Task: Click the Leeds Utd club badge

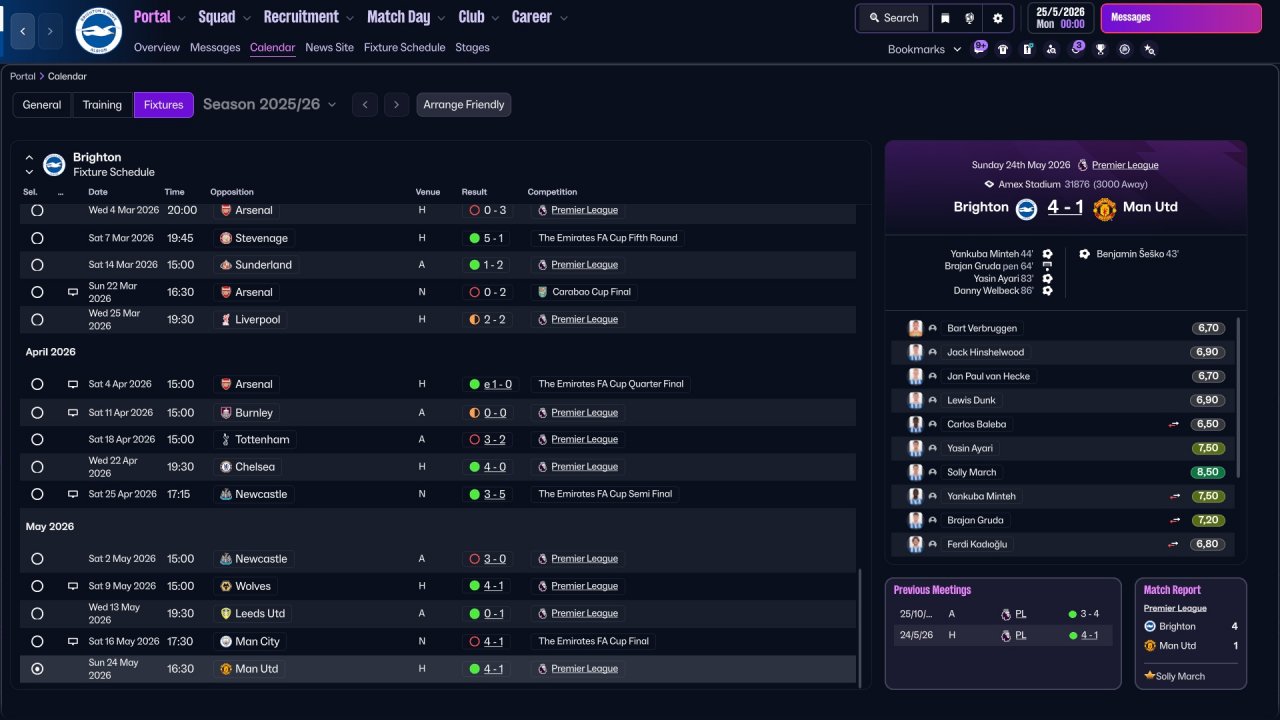Action: tap(226, 614)
